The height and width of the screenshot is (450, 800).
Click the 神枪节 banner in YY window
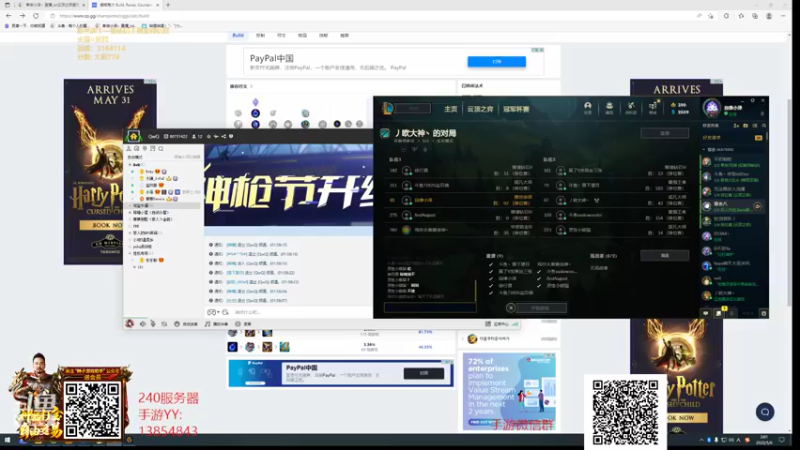click(x=289, y=184)
